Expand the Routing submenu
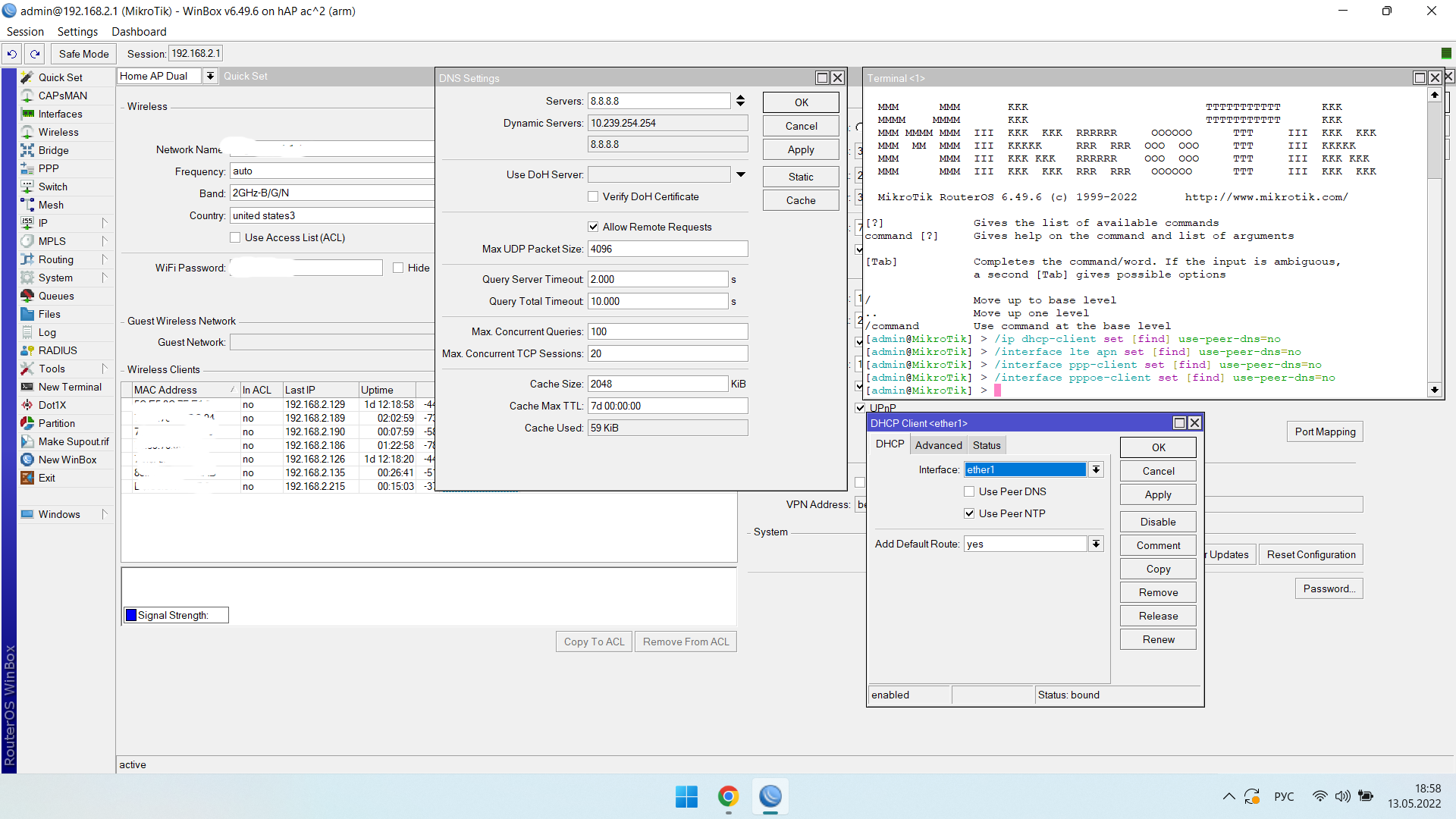 [x=105, y=259]
